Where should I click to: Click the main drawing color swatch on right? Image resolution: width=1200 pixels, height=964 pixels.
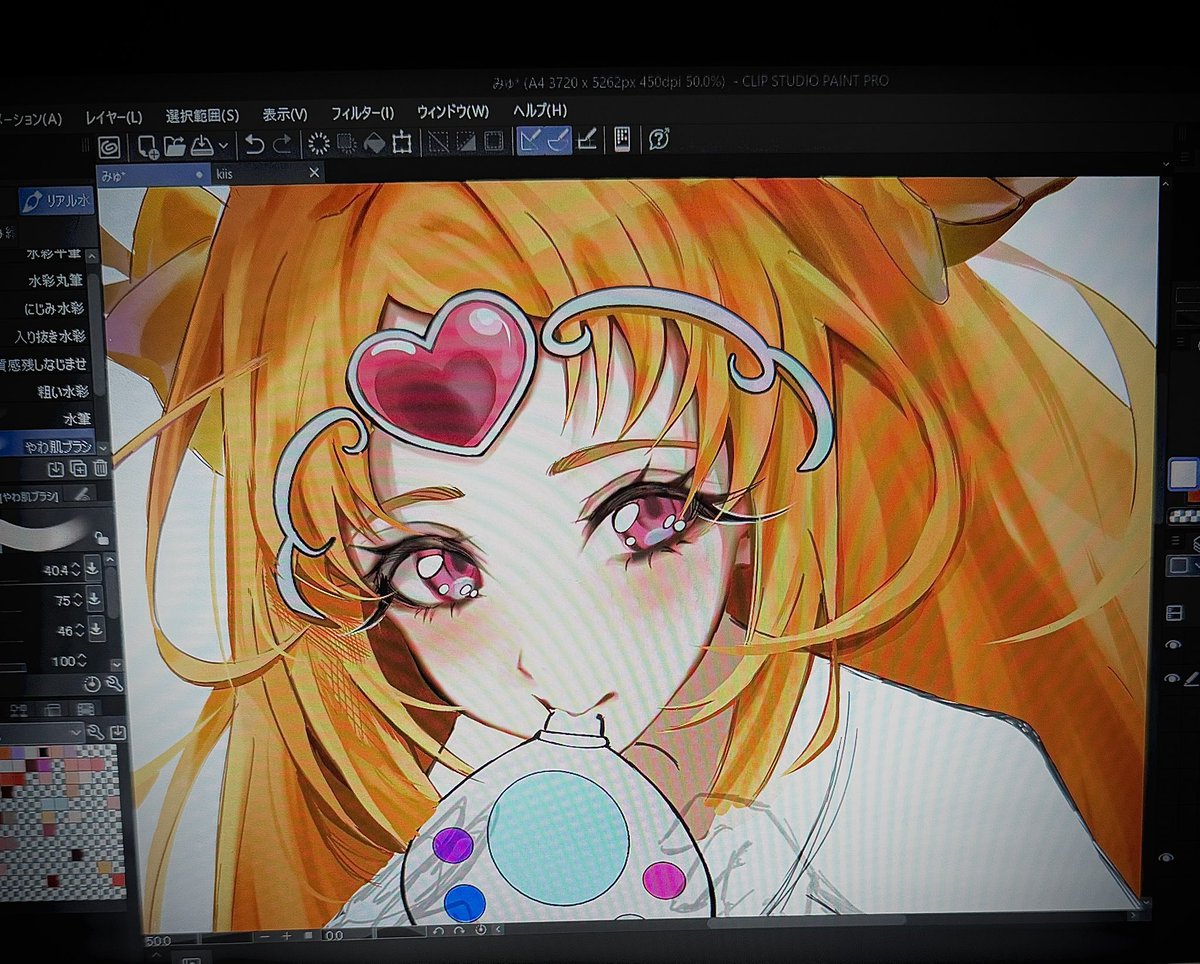tap(1182, 473)
